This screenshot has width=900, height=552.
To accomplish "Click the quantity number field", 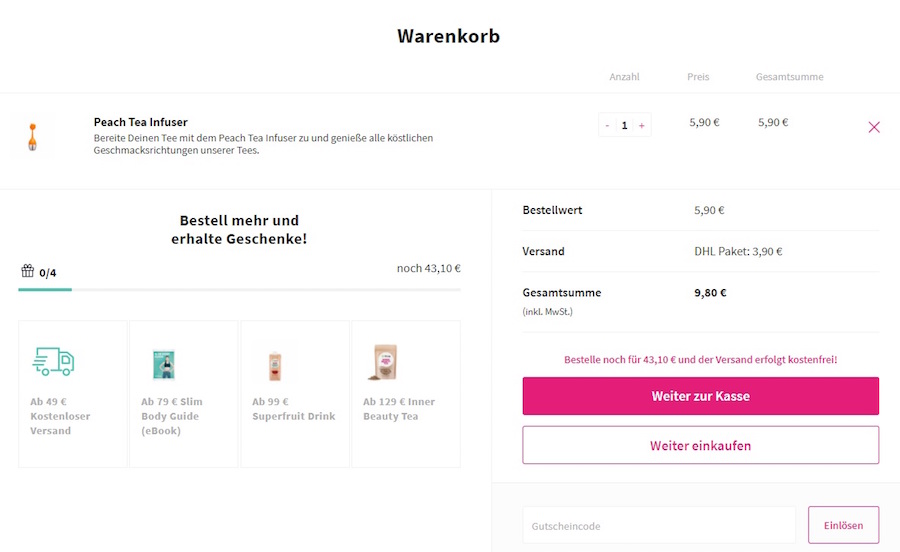I will pos(624,125).
